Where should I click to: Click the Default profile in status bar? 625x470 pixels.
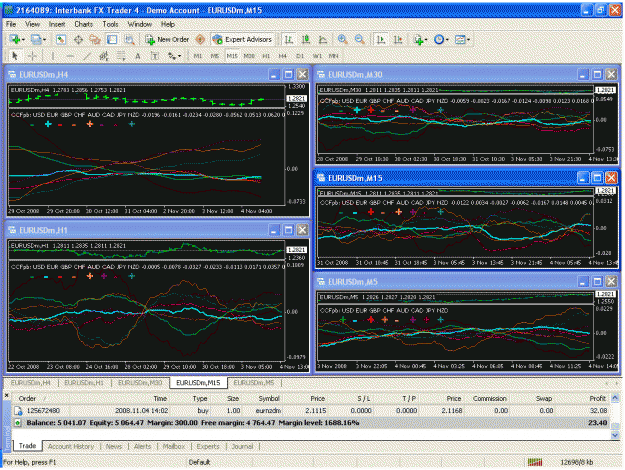click(199, 462)
